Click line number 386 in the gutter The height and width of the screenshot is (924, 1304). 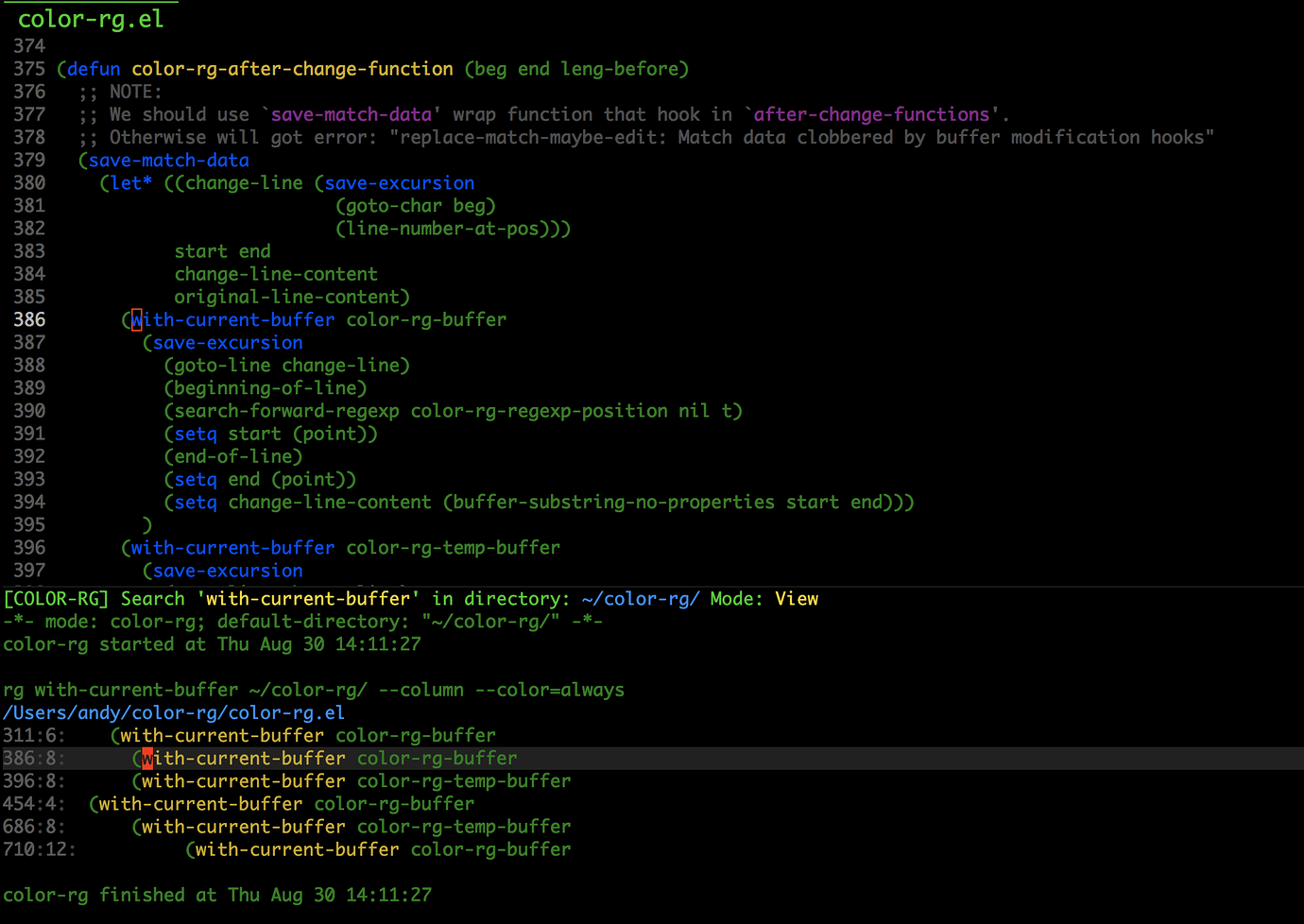[x=28, y=319]
